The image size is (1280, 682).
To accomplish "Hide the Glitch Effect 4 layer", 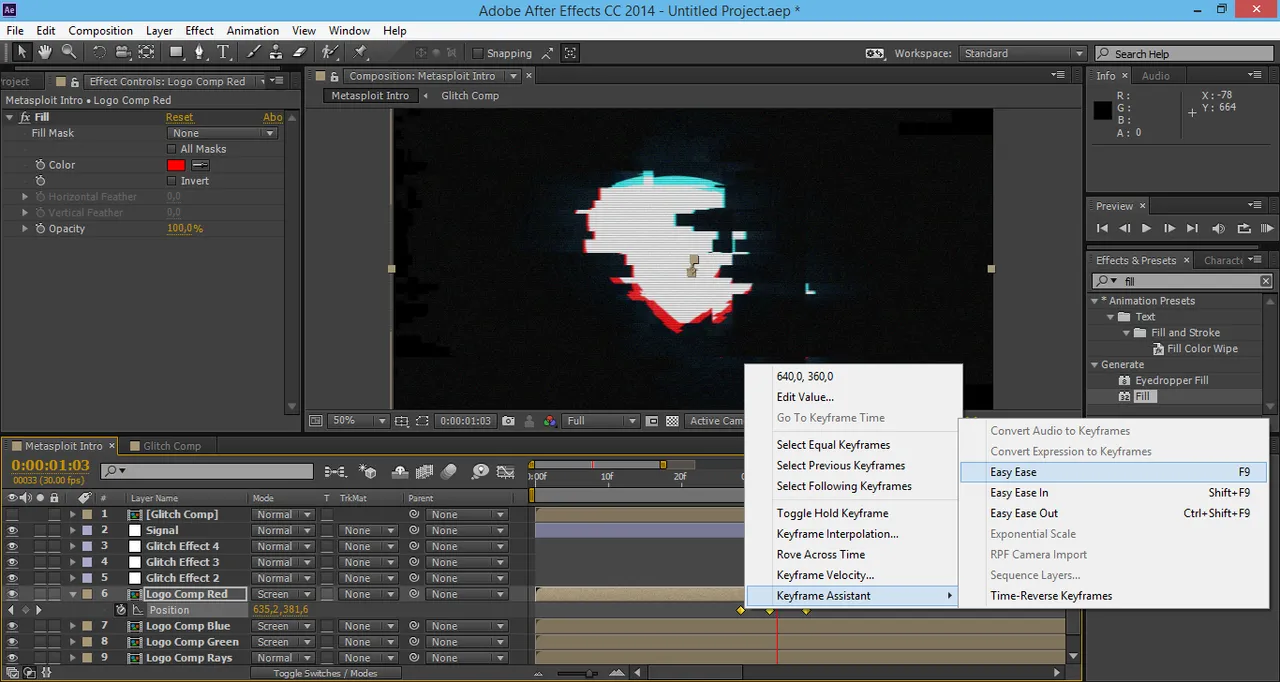I will (x=12, y=546).
